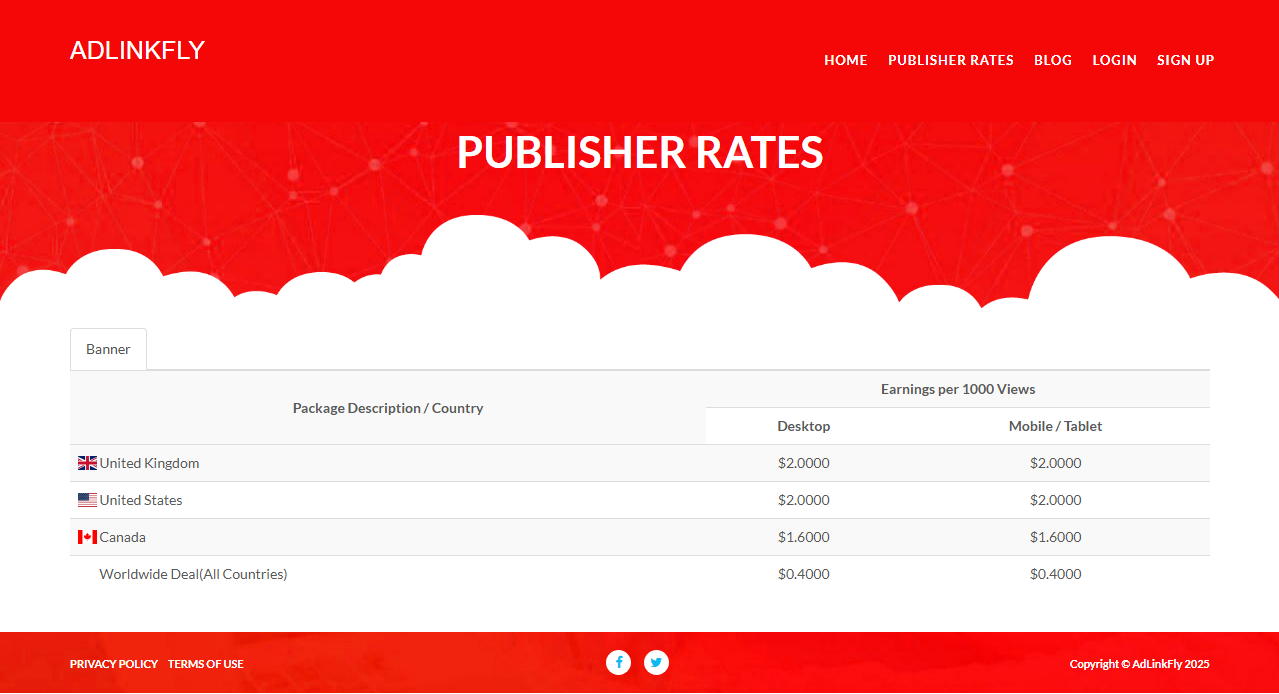This screenshot has width=1279, height=694.
Task: Go to the Home menu item
Action: pyautogui.click(x=846, y=60)
